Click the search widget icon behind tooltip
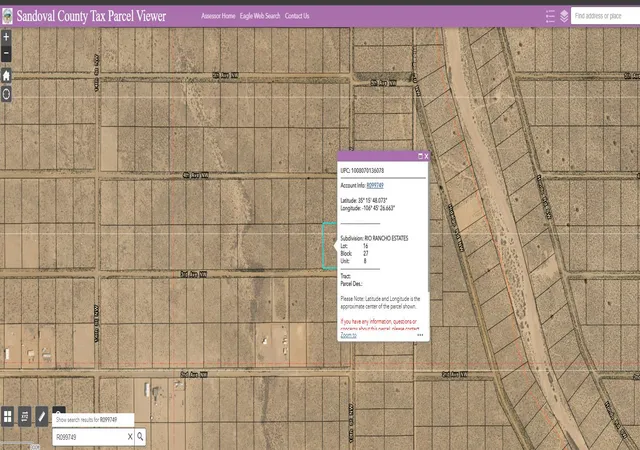 tap(59, 410)
